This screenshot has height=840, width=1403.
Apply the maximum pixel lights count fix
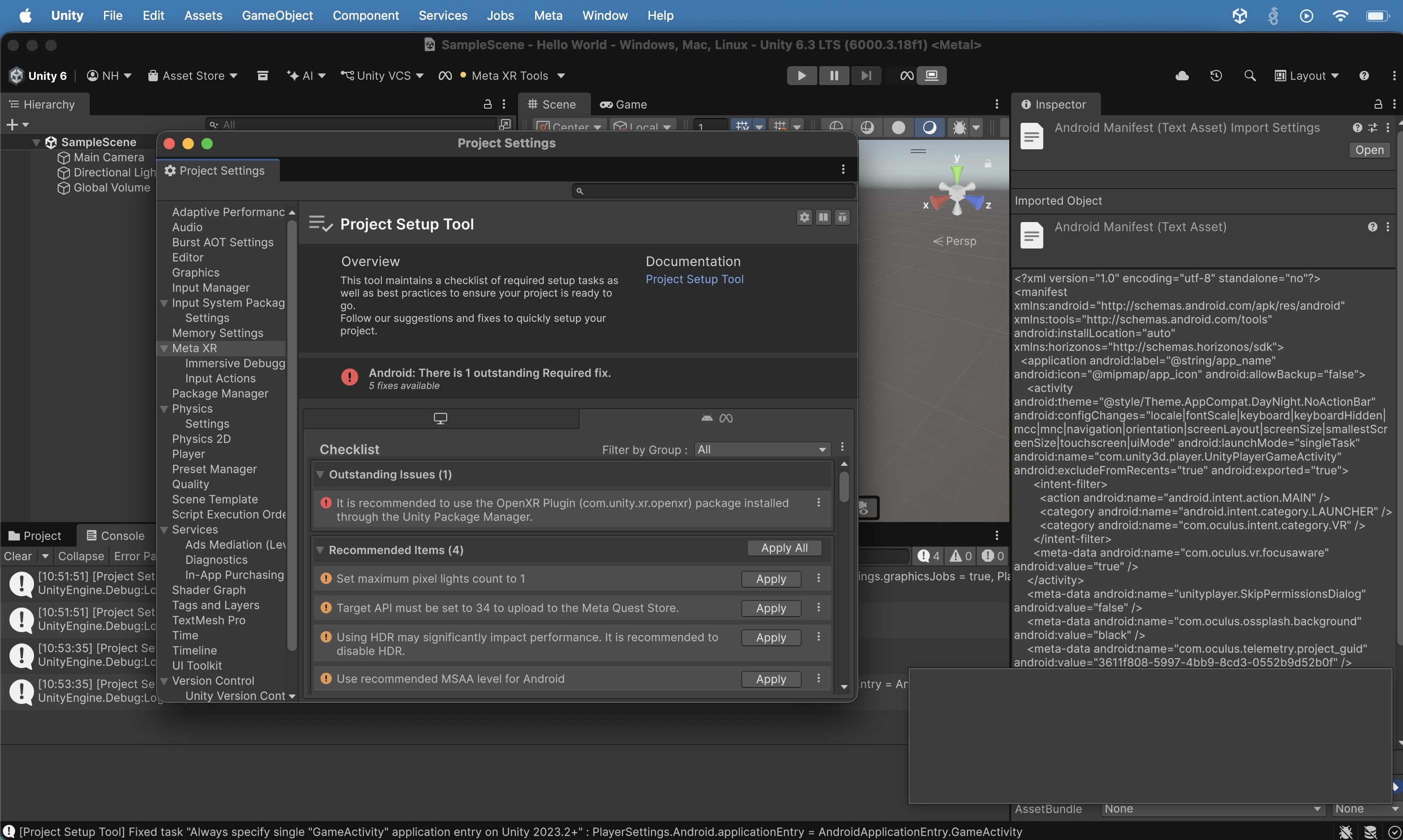[771, 578]
